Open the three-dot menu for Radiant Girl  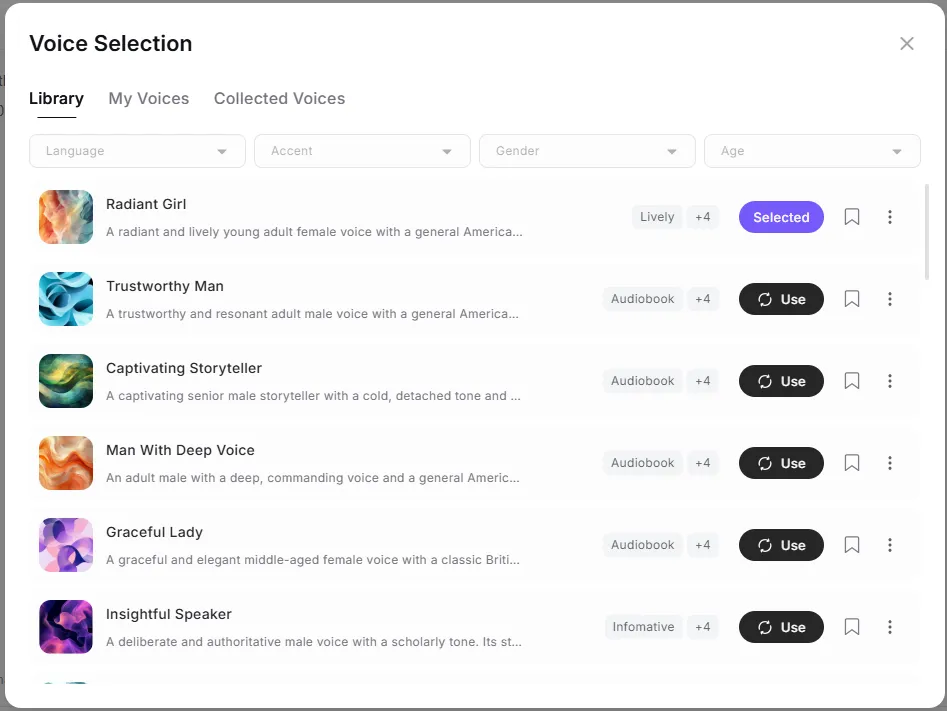pos(890,217)
